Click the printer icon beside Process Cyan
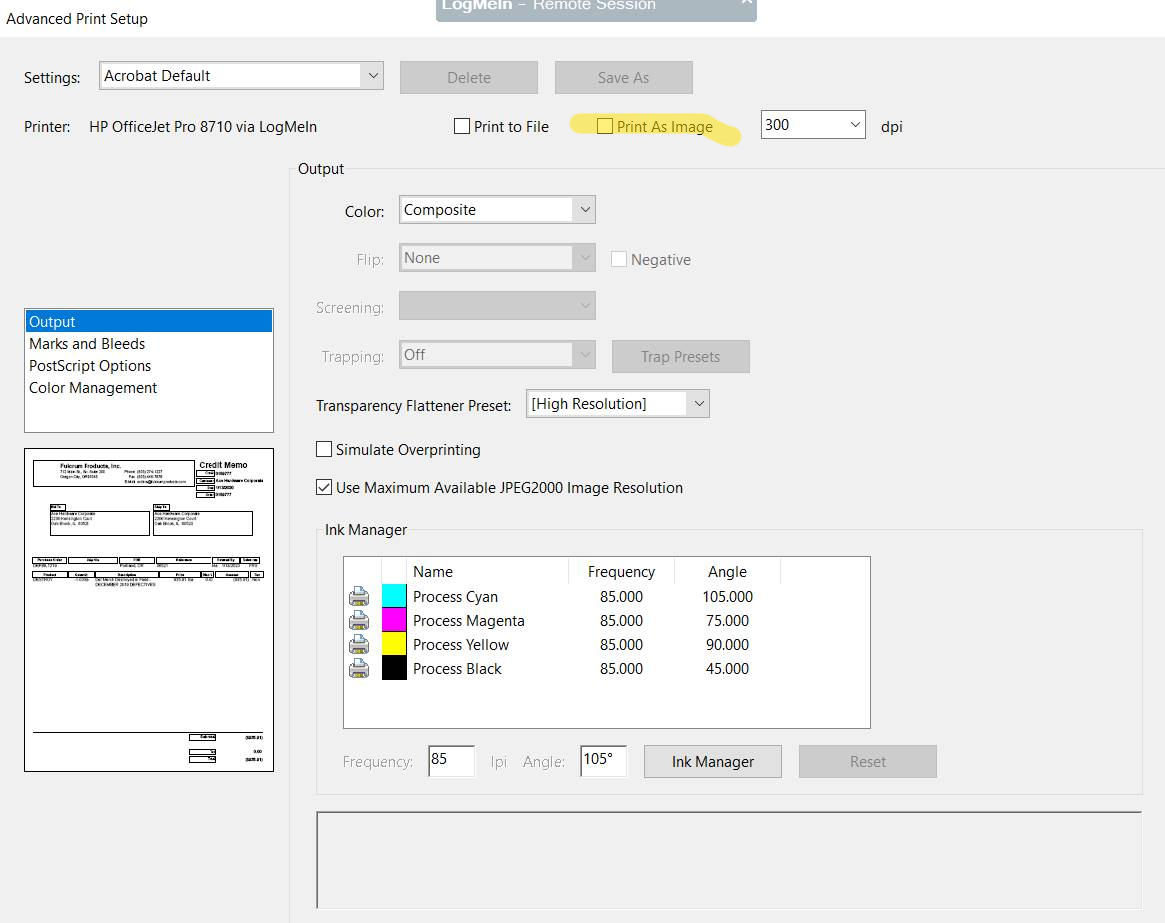Image resolution: width=1165 pixels, height=923 pixels. [x=359, y=597]
